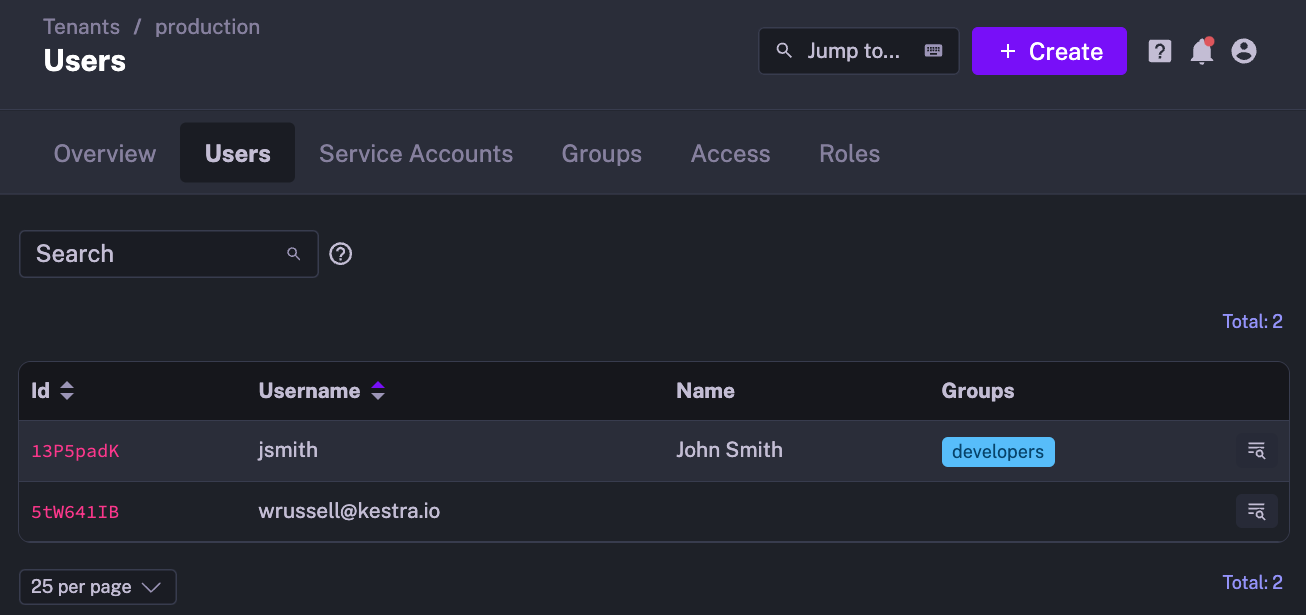Click the developers group tag

click(x=998, y=452)
